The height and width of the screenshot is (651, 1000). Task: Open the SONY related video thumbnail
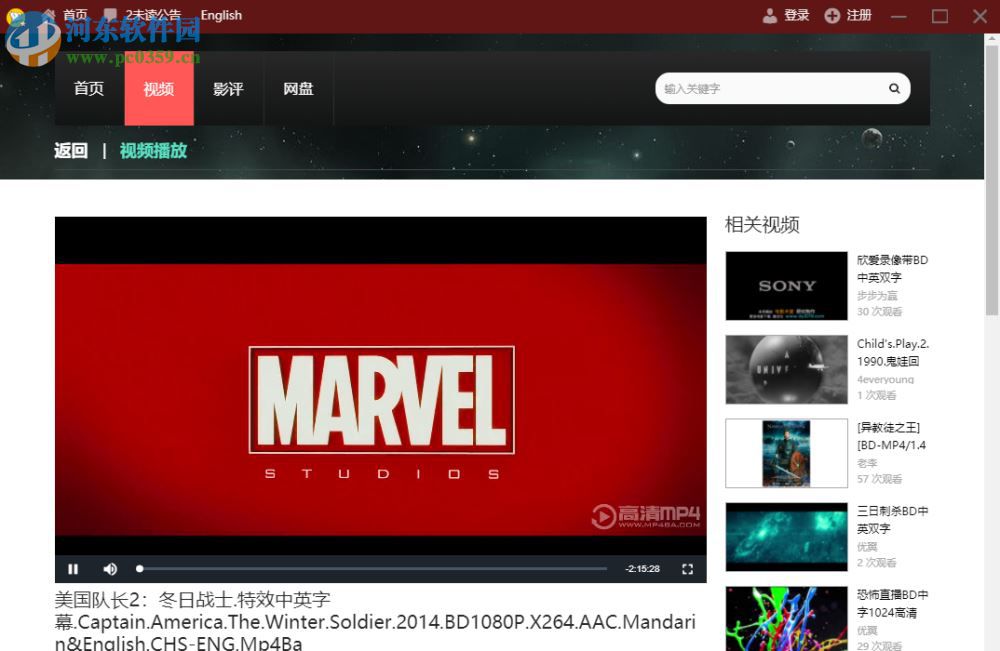click(x=786, y=286)
